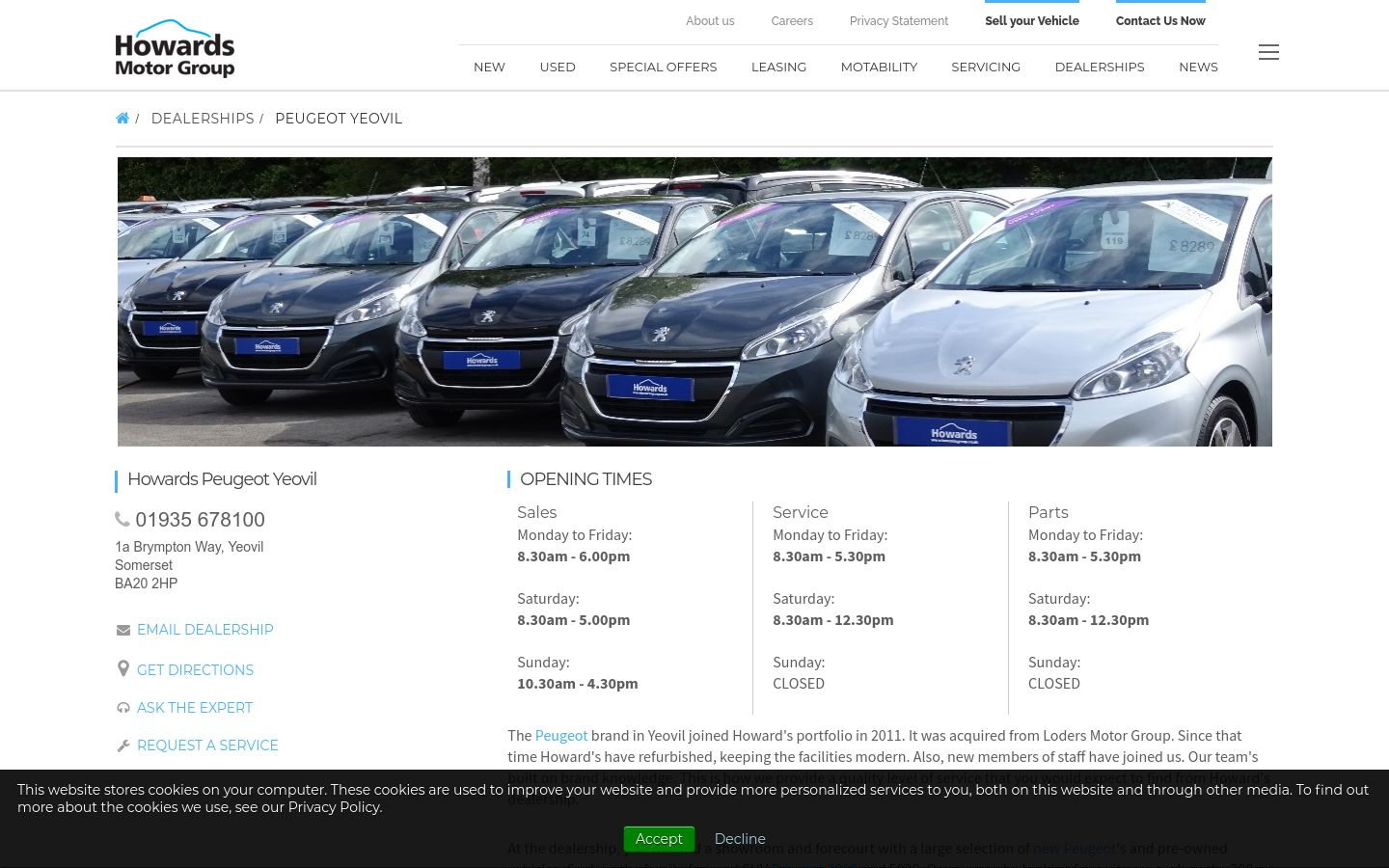Click the OPENING TIMES heading
The width and height of the screenshot is (1389, 868).
click(x=586, y=479)
